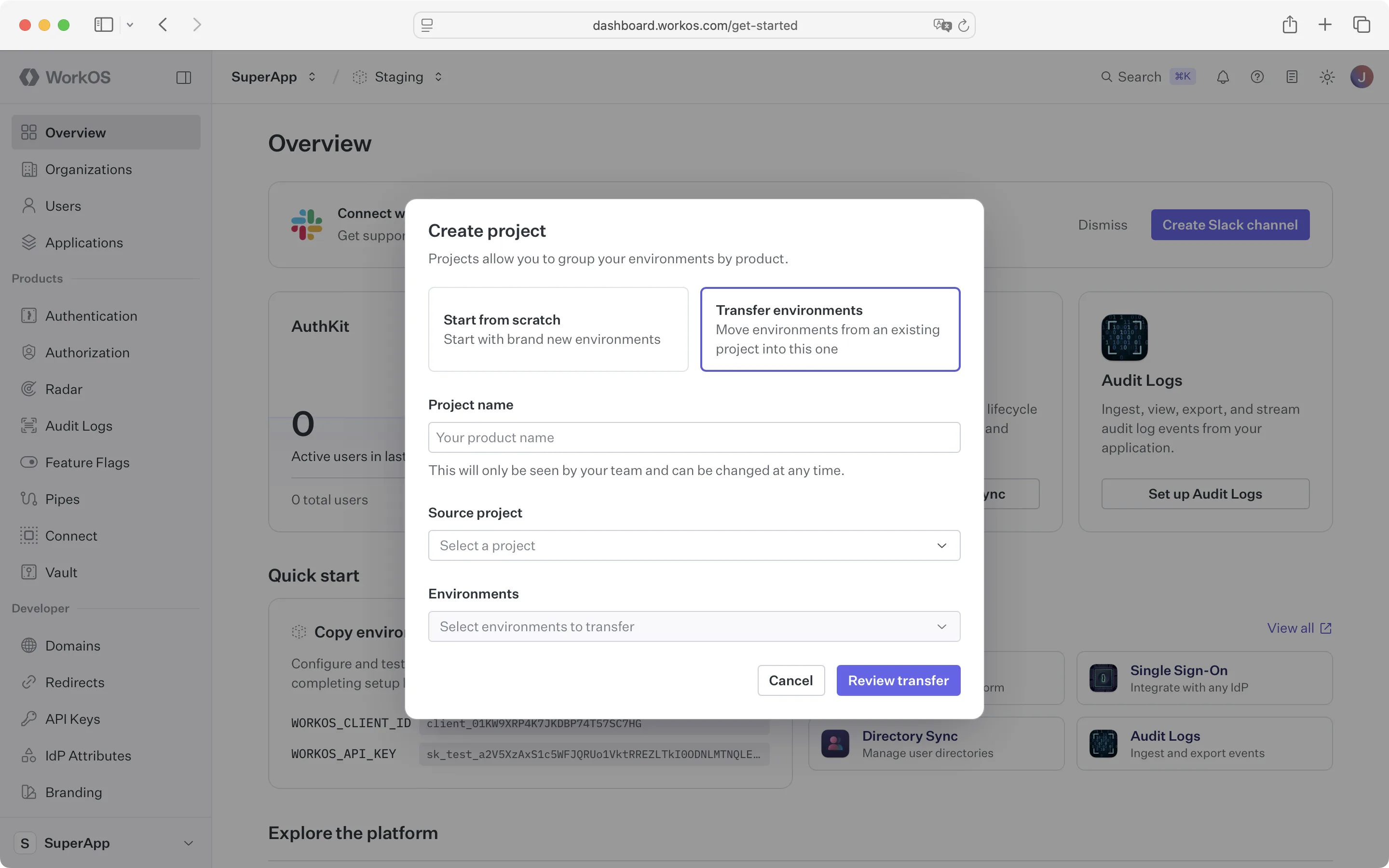Open the docs page icon in header
This screenshot has height=868, width=1389.
[x=1292, y=77]
